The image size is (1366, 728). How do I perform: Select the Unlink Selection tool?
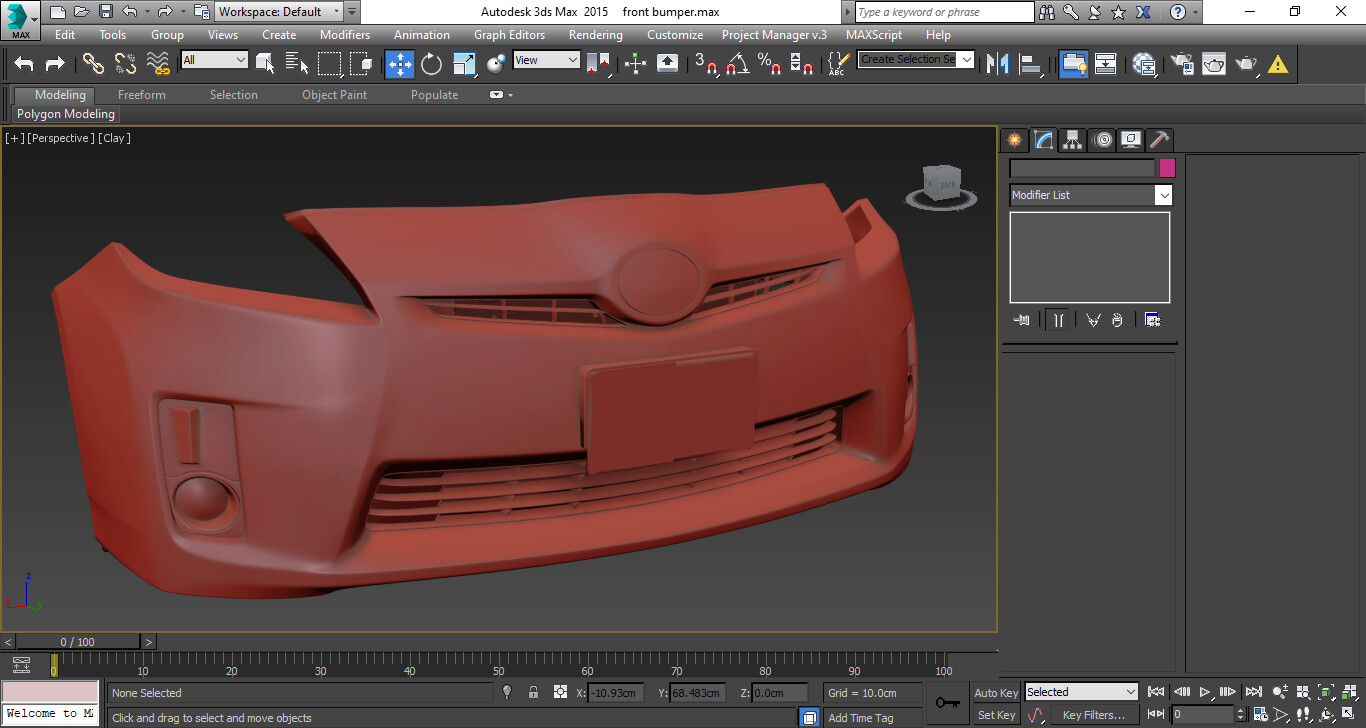[x=125, y=64]
